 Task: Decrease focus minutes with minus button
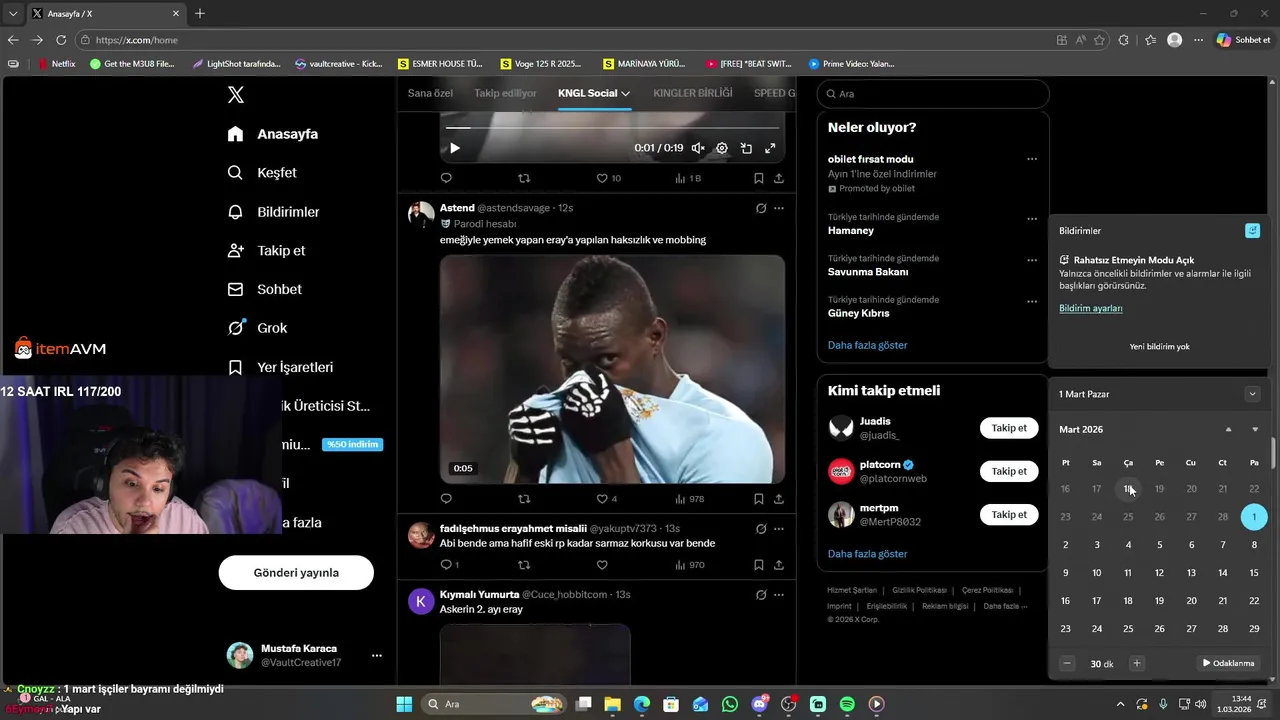[x=1067, y=663]
